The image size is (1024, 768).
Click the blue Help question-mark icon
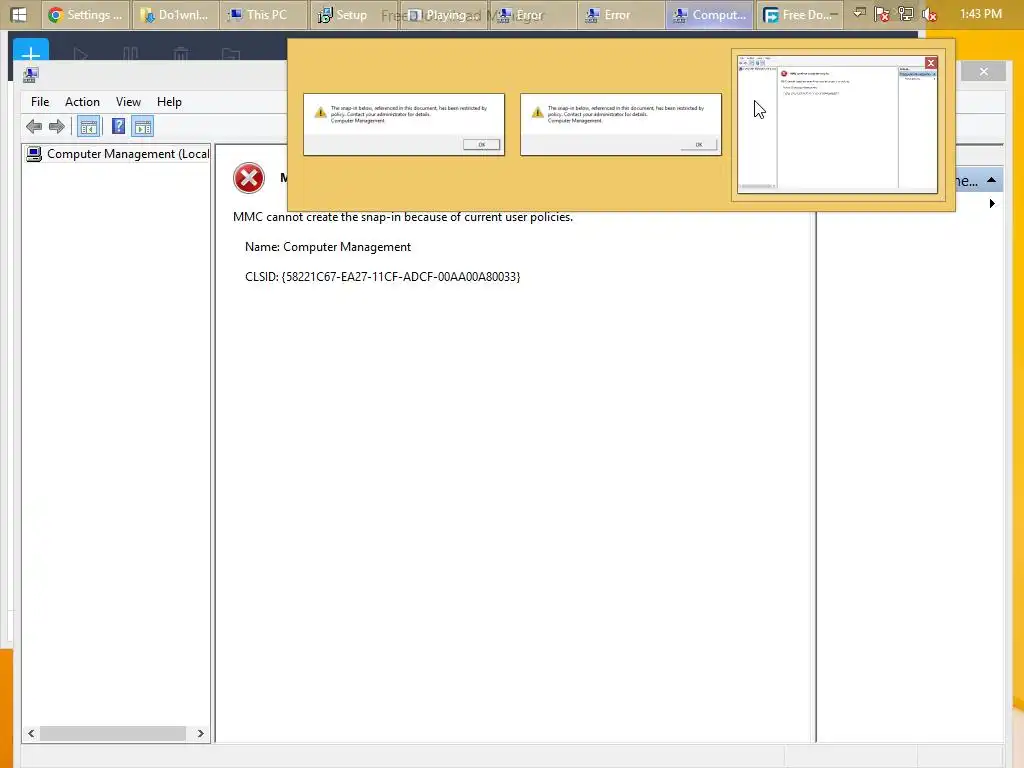[x=118, y=126]
